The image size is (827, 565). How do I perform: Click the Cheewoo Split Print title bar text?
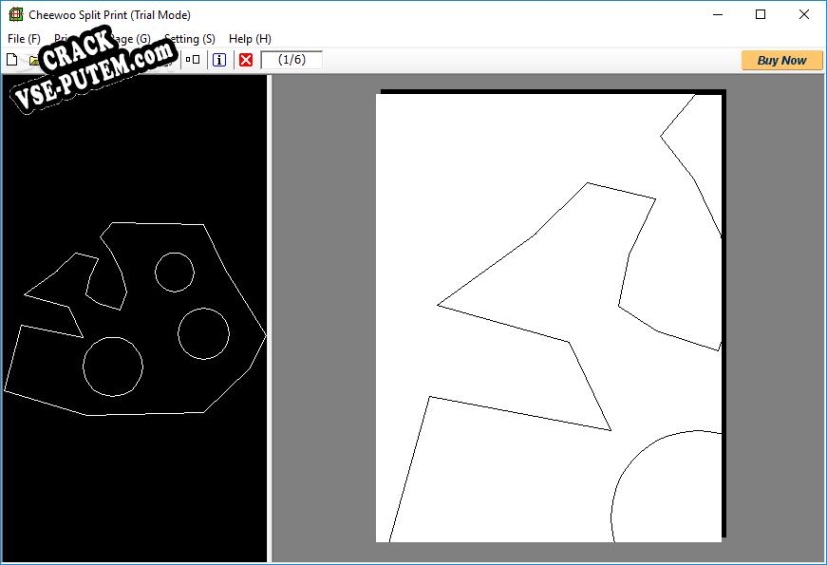(110, 15)
